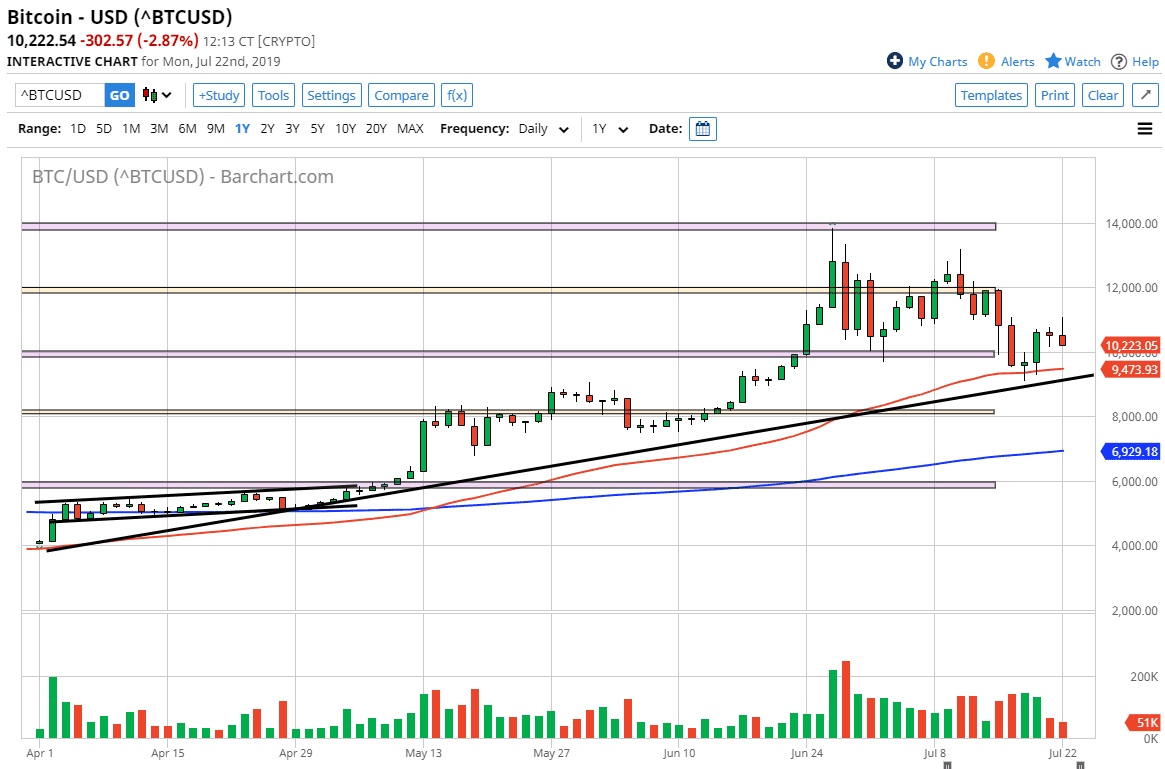
Task: Click the Clear button
Action: pyautogui.click(x=1102, y=94)
